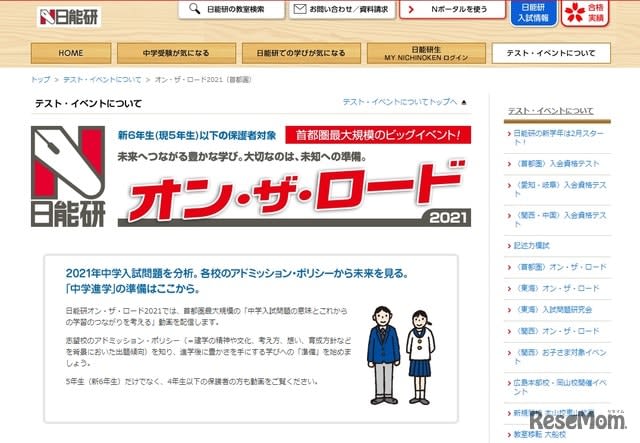Click the paragraph starting 志望校のアドミッション・ポリシー
This screenshot has height=443, width=640.
pos(209,352)
